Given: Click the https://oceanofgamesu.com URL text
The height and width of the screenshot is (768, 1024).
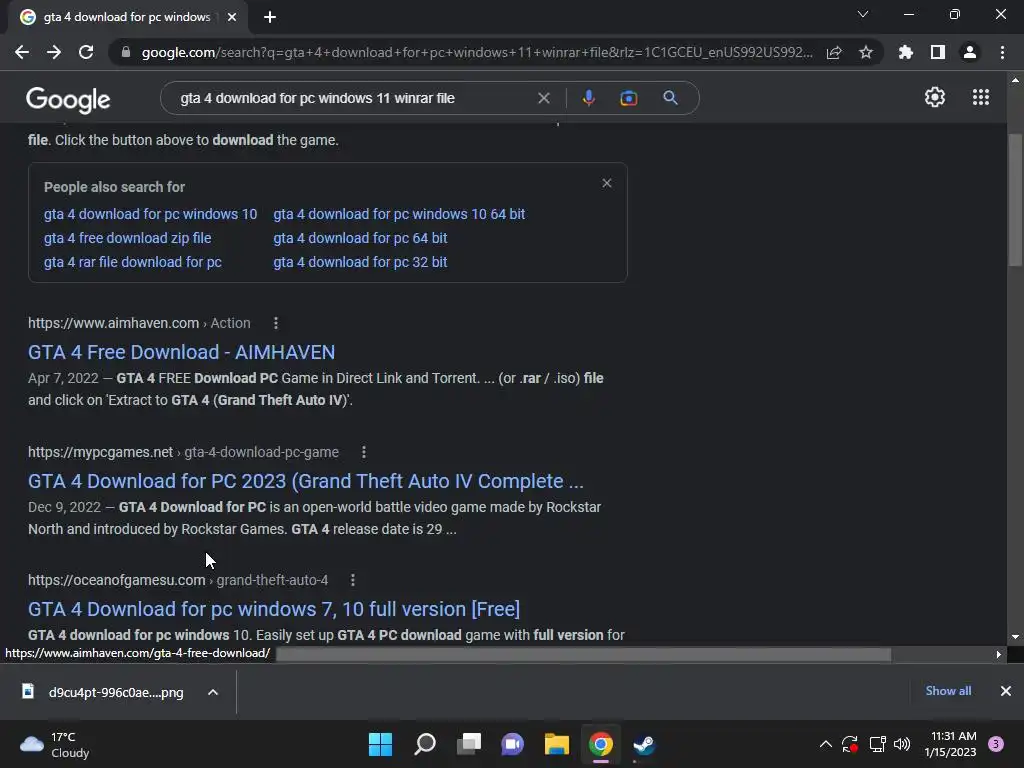Looking at the screenshot, I should (117, 580).
